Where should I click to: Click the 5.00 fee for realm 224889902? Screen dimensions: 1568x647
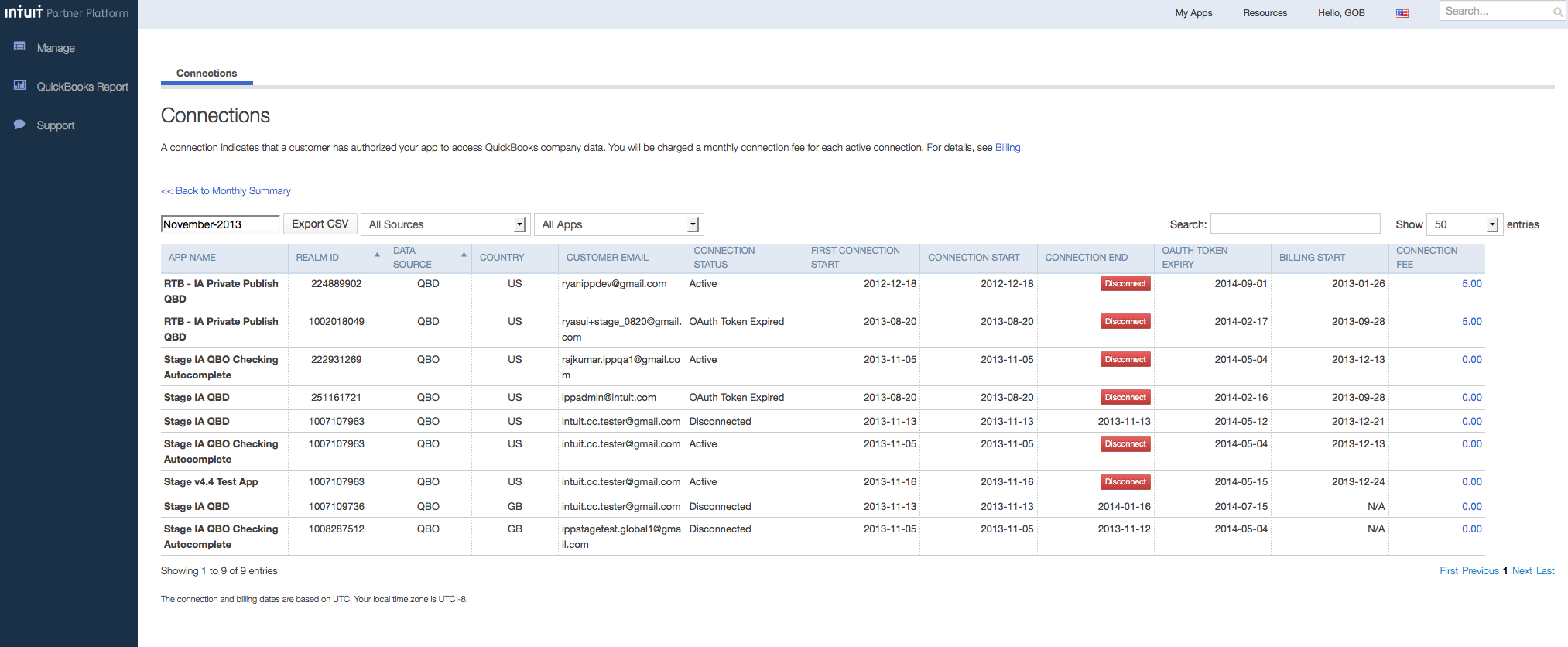point(1471,284)
